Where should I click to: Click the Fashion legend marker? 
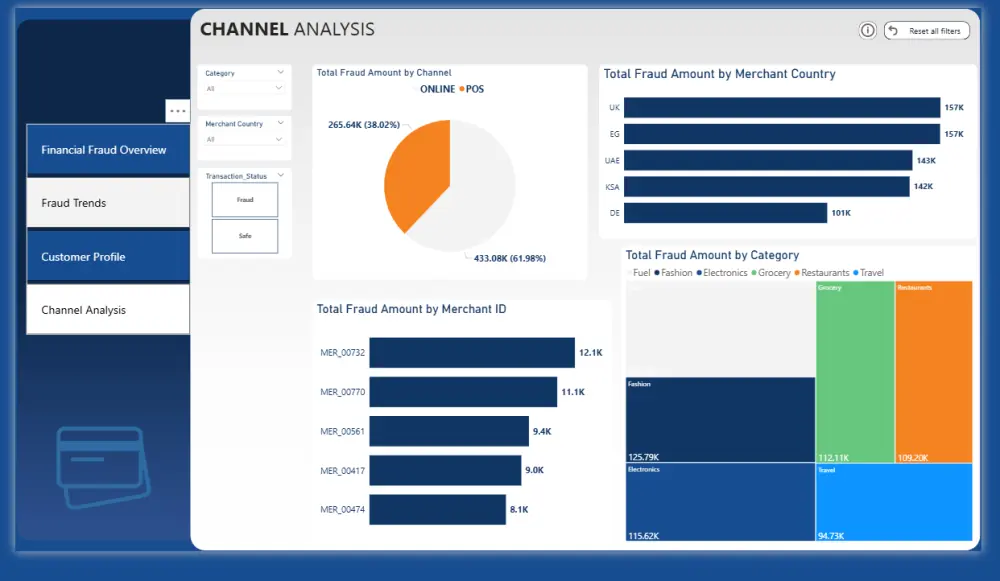[x=657, y=273]
